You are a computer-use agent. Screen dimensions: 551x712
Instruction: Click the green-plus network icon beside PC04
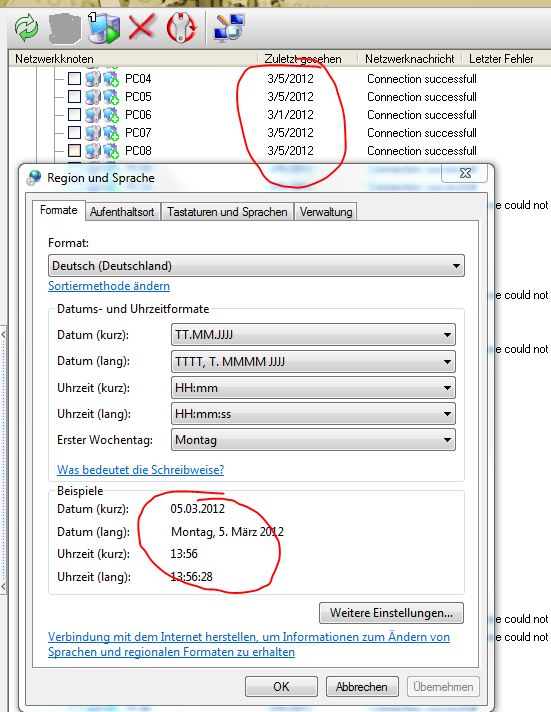111,79
